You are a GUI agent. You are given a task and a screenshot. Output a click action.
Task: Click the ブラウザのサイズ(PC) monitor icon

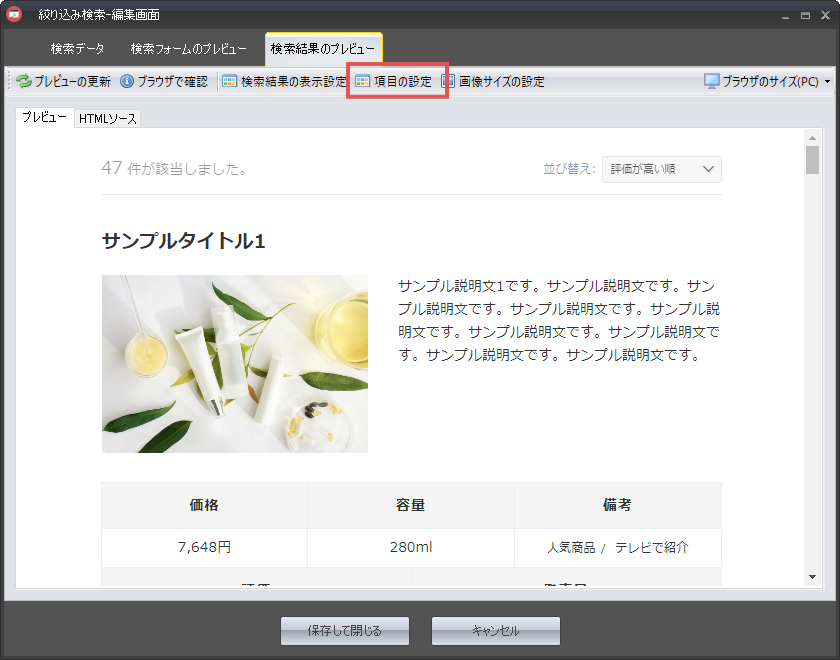pyautogui.click(x=712, y=82)
